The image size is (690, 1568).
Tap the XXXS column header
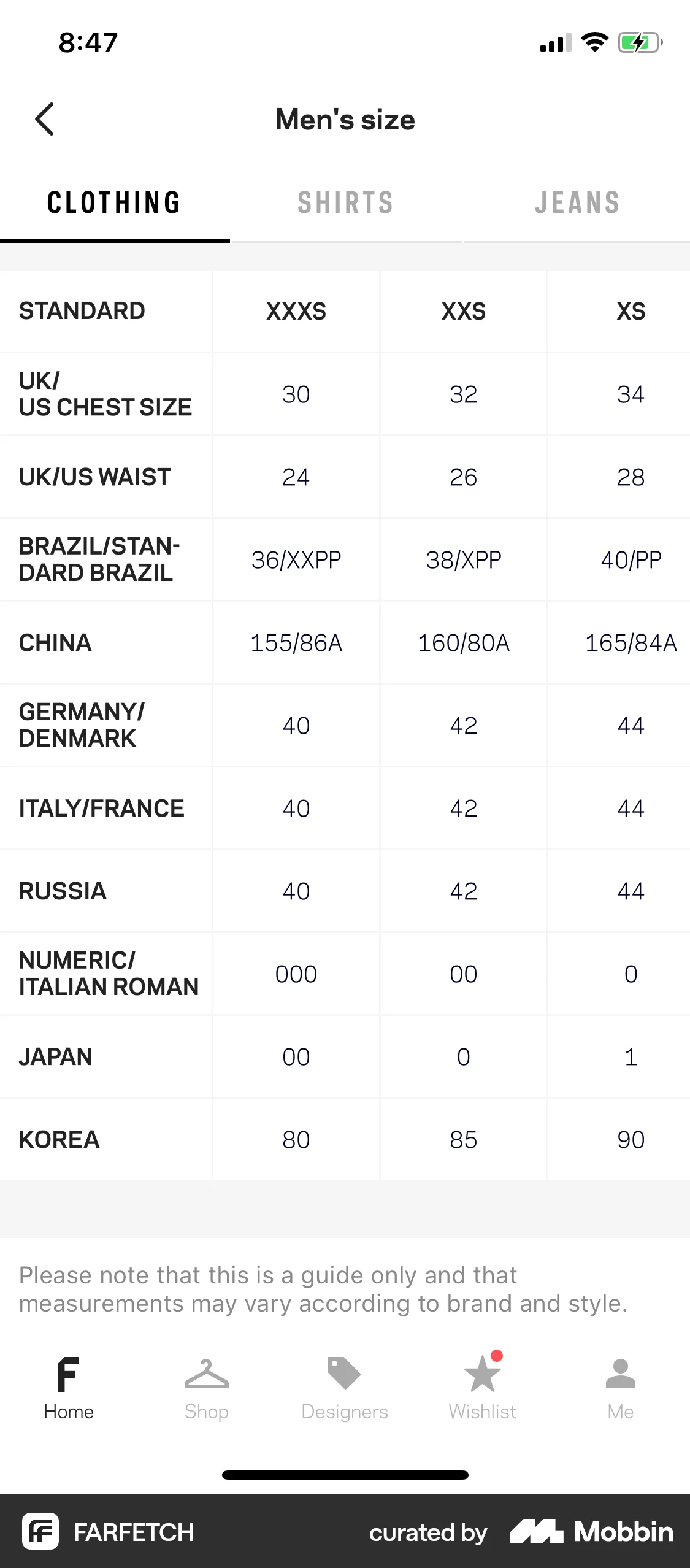tap(296, 312)
